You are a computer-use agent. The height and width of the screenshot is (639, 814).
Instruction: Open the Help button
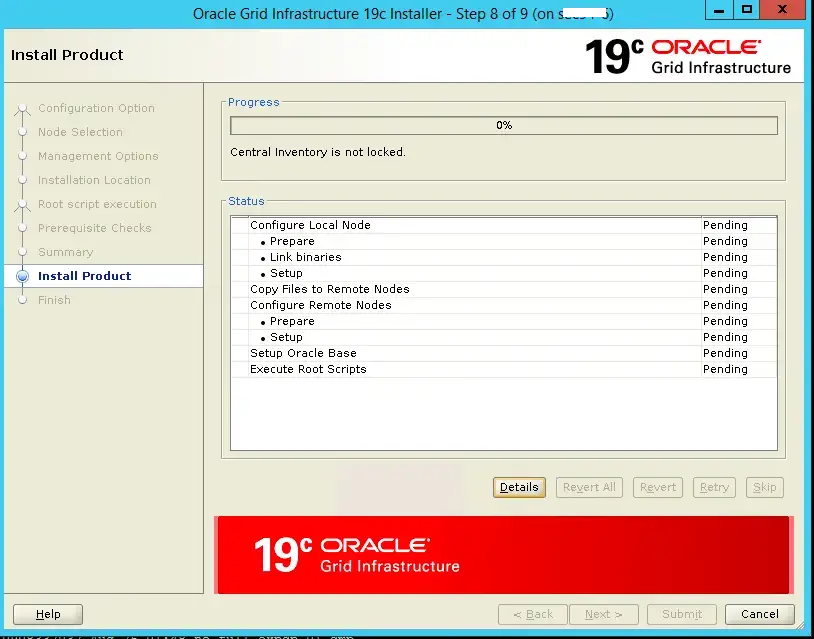48,614
